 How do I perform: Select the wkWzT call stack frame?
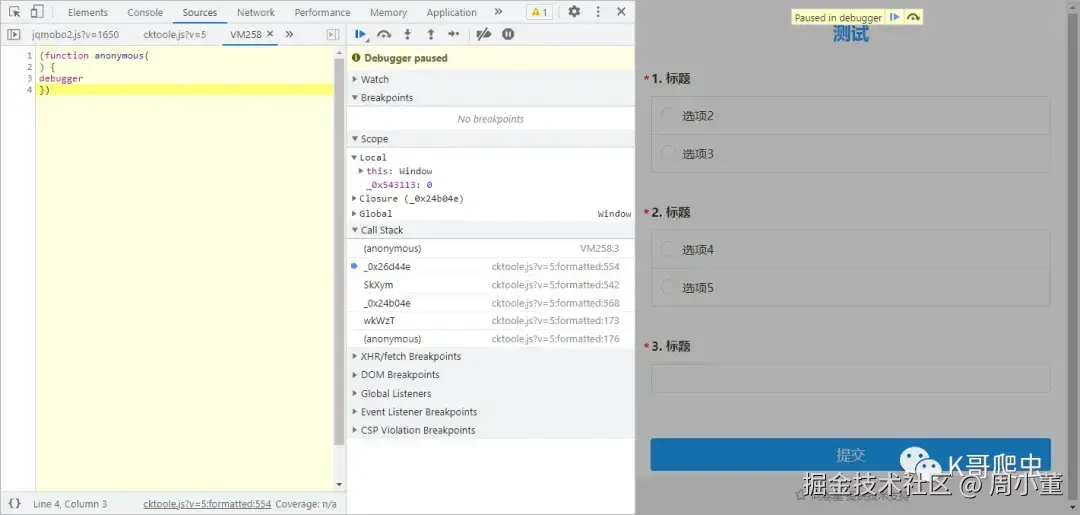tap(490, 320)
